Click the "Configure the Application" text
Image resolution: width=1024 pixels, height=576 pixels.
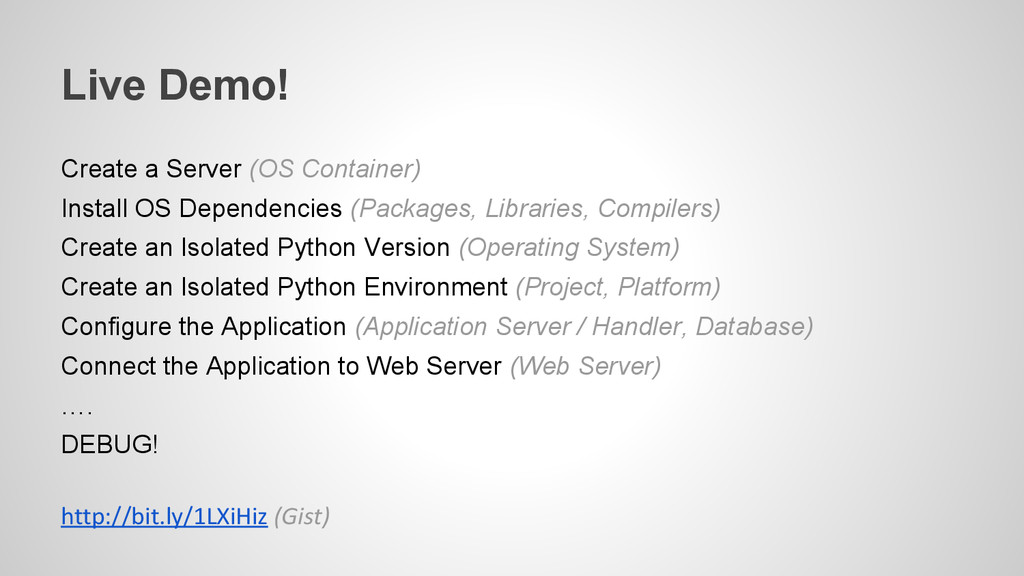pyautogui.click(x=203, y=327)
